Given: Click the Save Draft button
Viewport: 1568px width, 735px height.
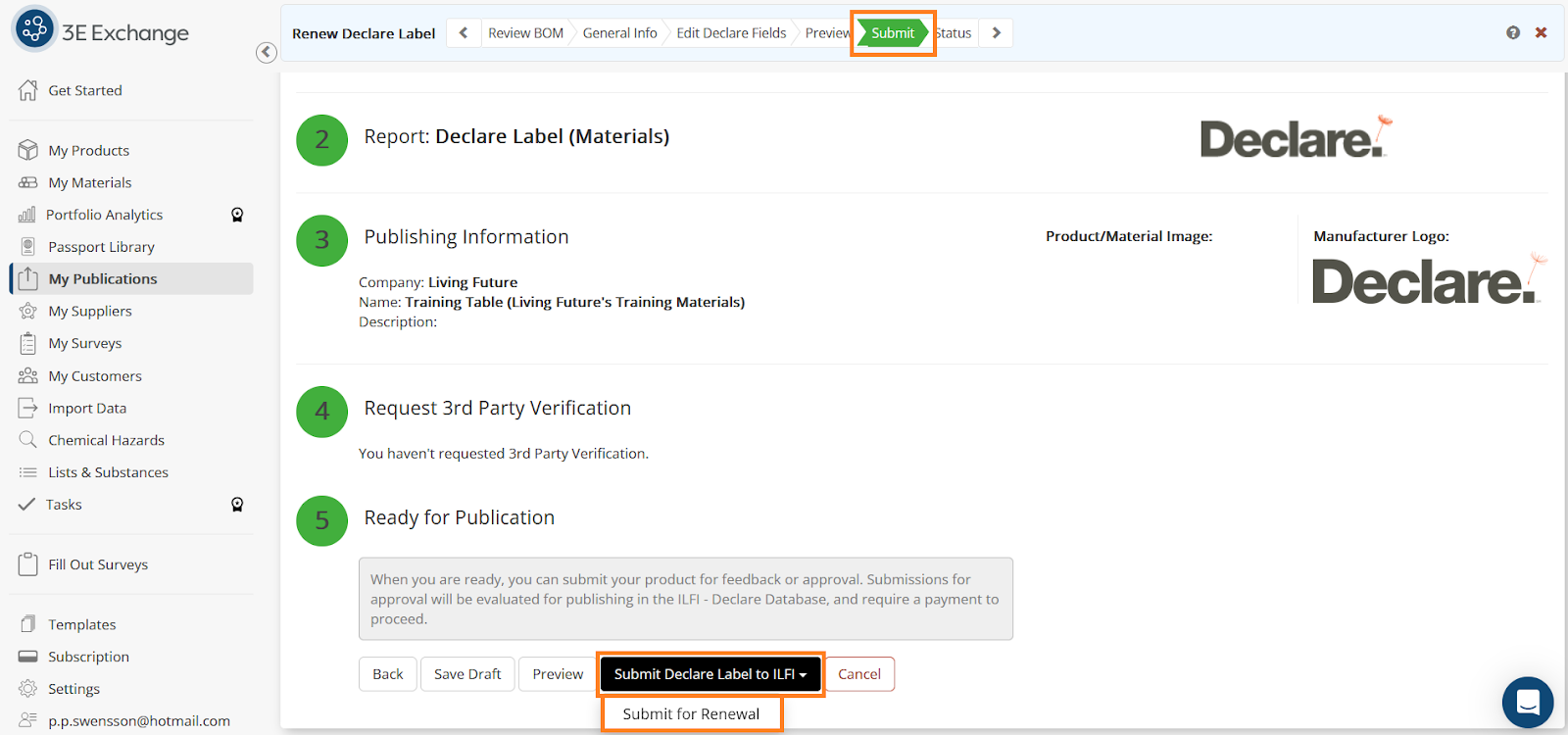Looking at the screenshot, I should click(x=467, y=673).
